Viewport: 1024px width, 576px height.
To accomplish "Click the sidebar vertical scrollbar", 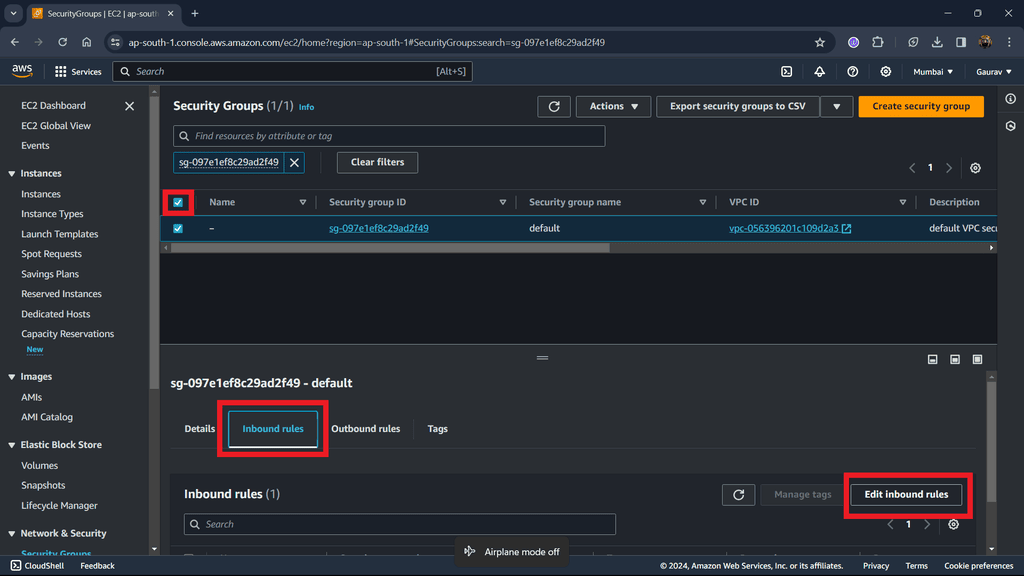I will [154, 242].
